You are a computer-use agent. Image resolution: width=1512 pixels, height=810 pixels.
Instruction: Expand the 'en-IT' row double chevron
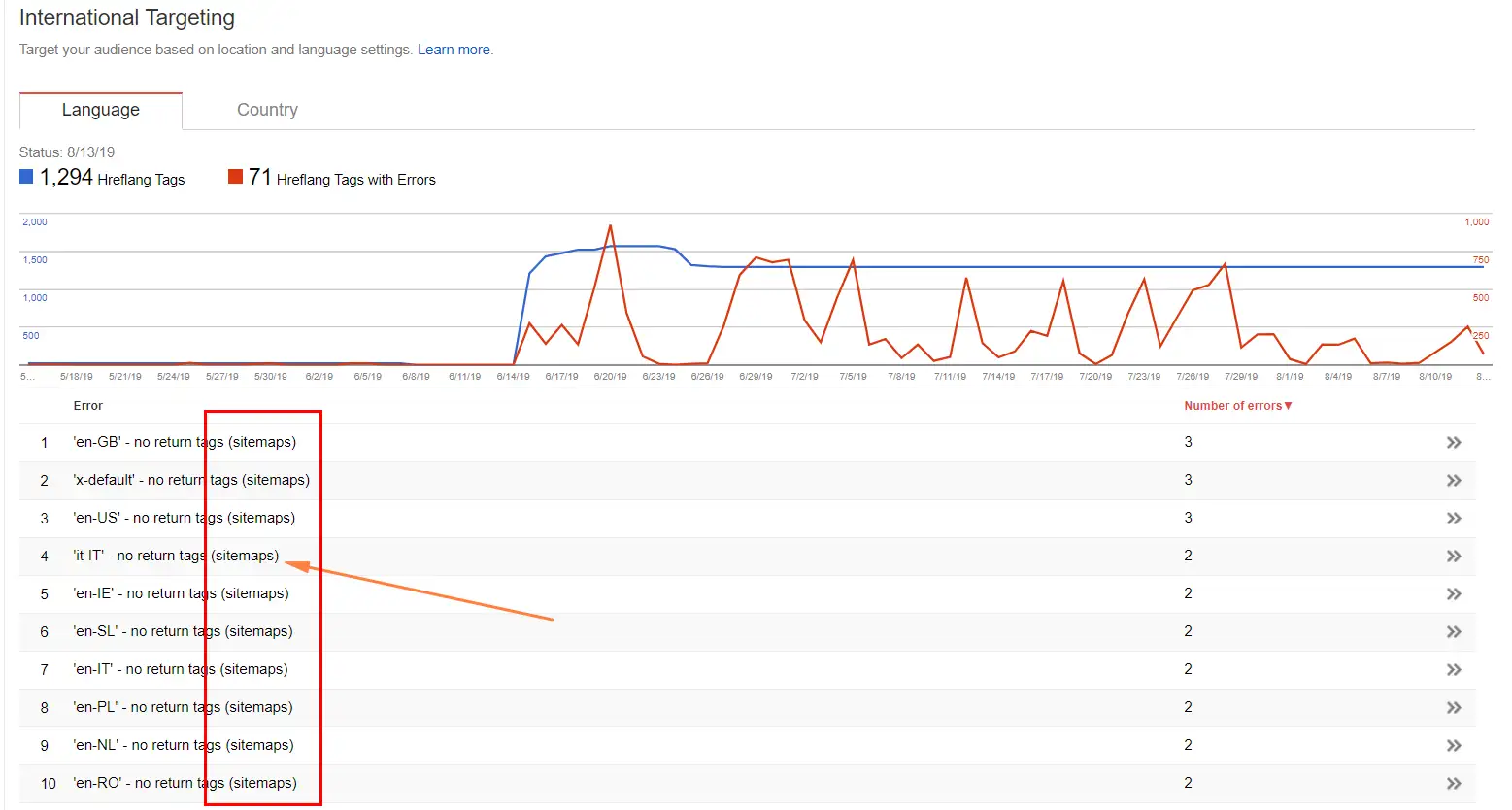[1453, 670]
